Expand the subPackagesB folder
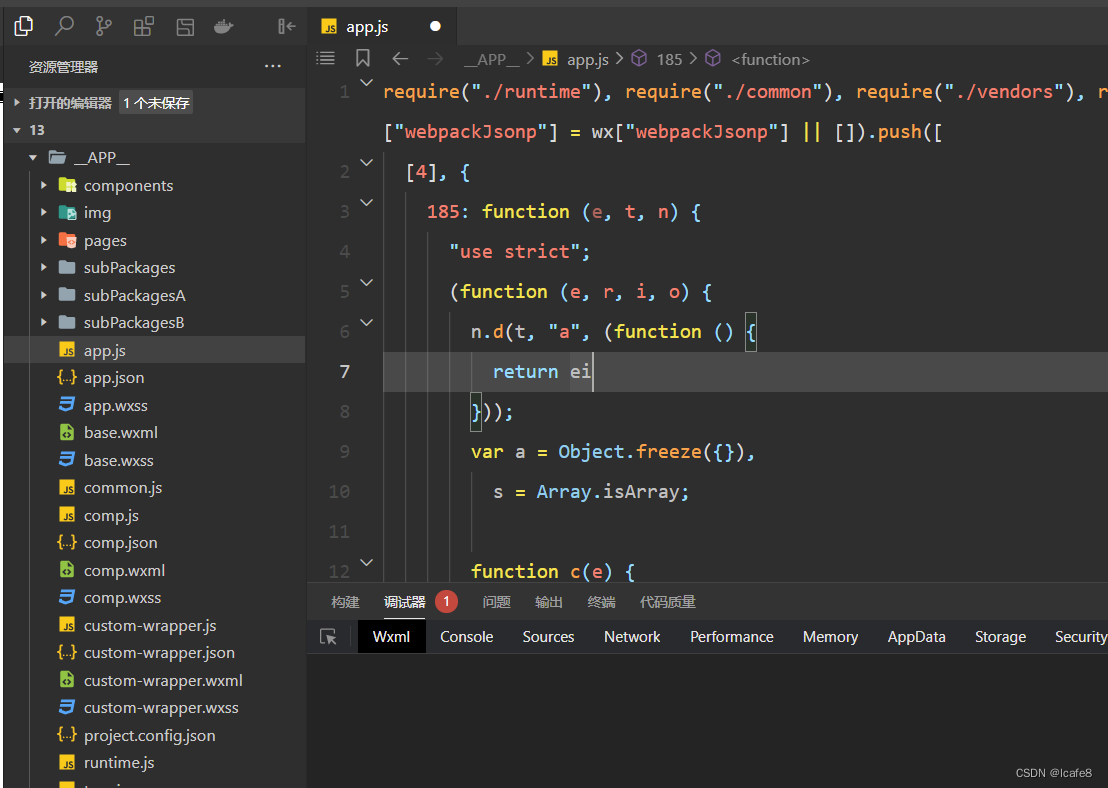 44,322
